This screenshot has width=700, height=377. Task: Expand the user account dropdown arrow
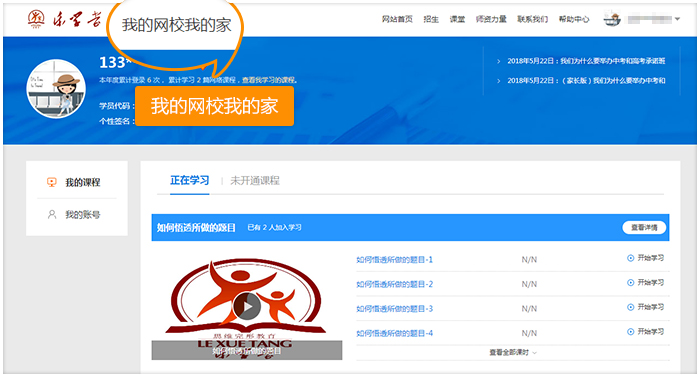677,19
